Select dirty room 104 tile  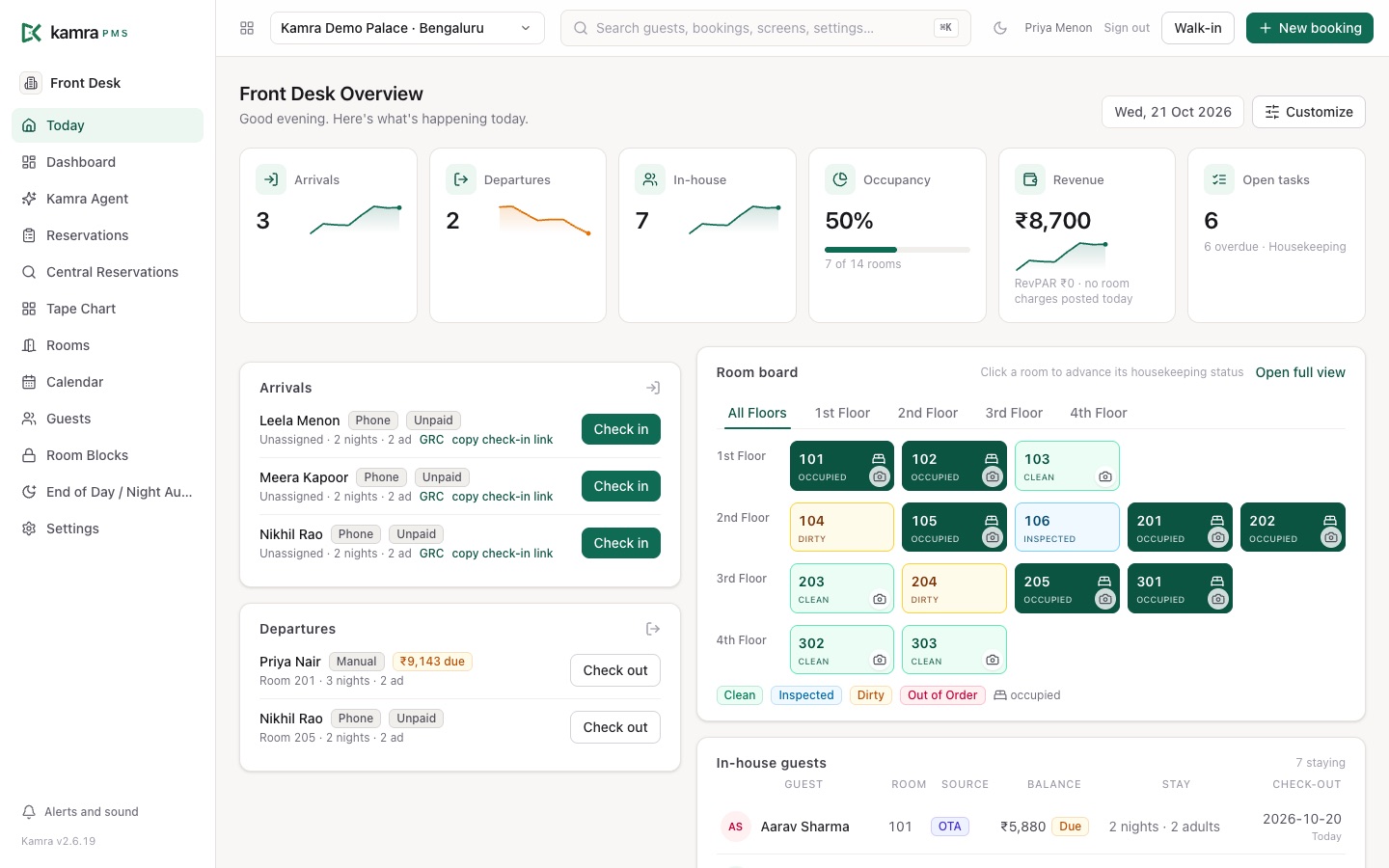(x=842, y=527)
